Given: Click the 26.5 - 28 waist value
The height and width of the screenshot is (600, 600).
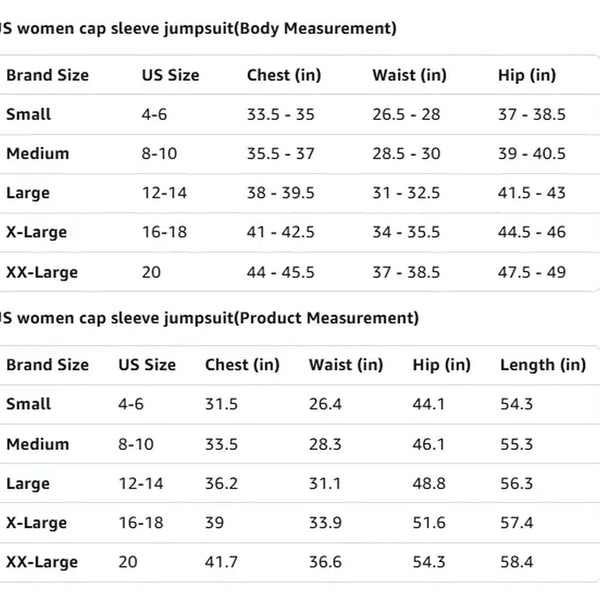Looking at the screenshot, I should (406, 115).
